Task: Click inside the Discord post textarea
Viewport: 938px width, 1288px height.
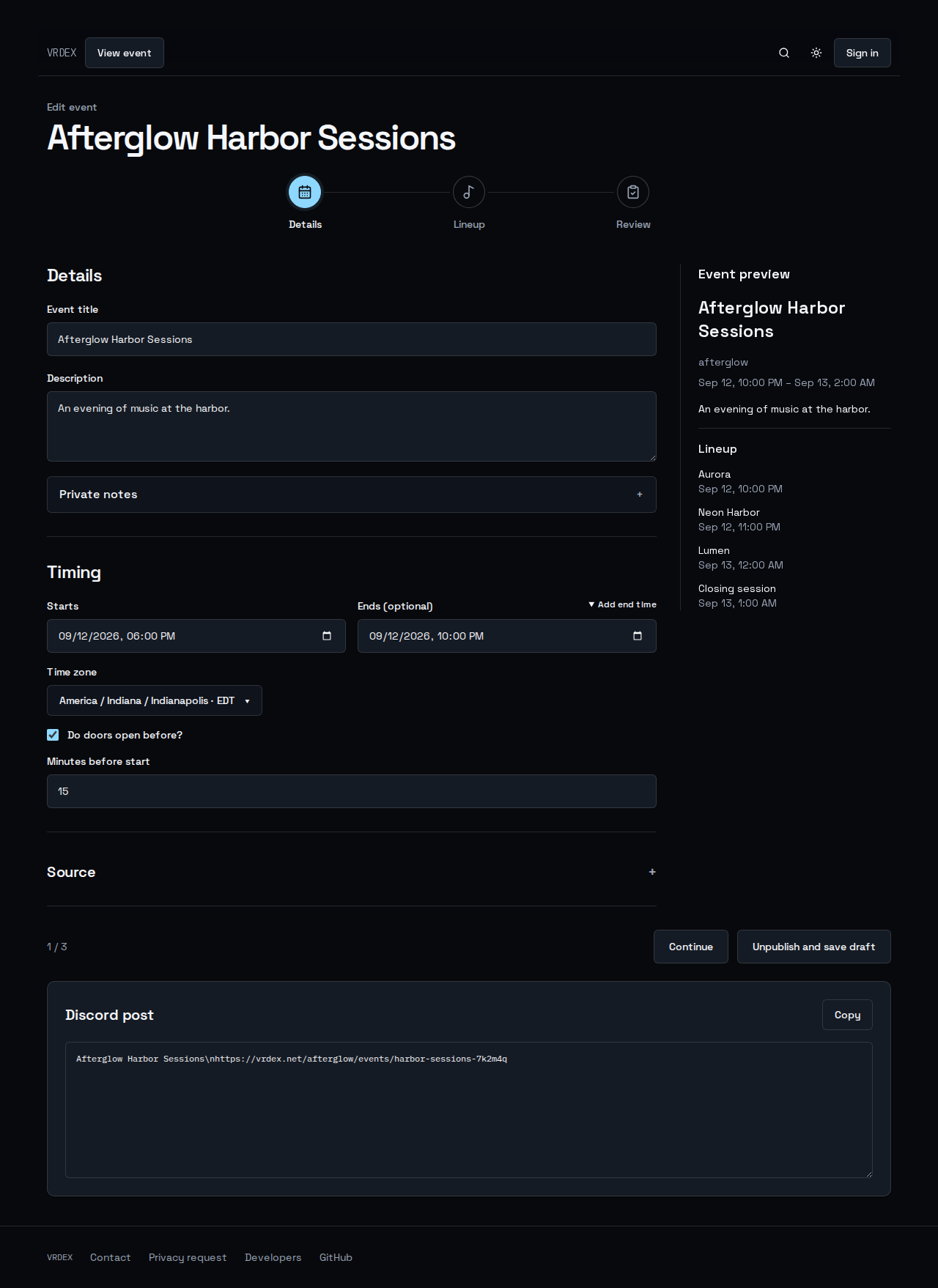Action: pyautogui.click(x=469, y=1110)
